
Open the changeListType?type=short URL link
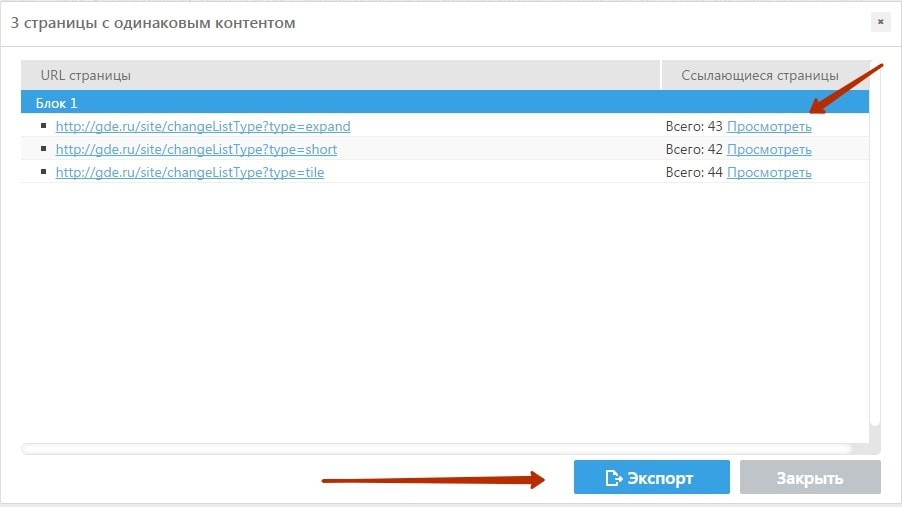tap(196, 150)
